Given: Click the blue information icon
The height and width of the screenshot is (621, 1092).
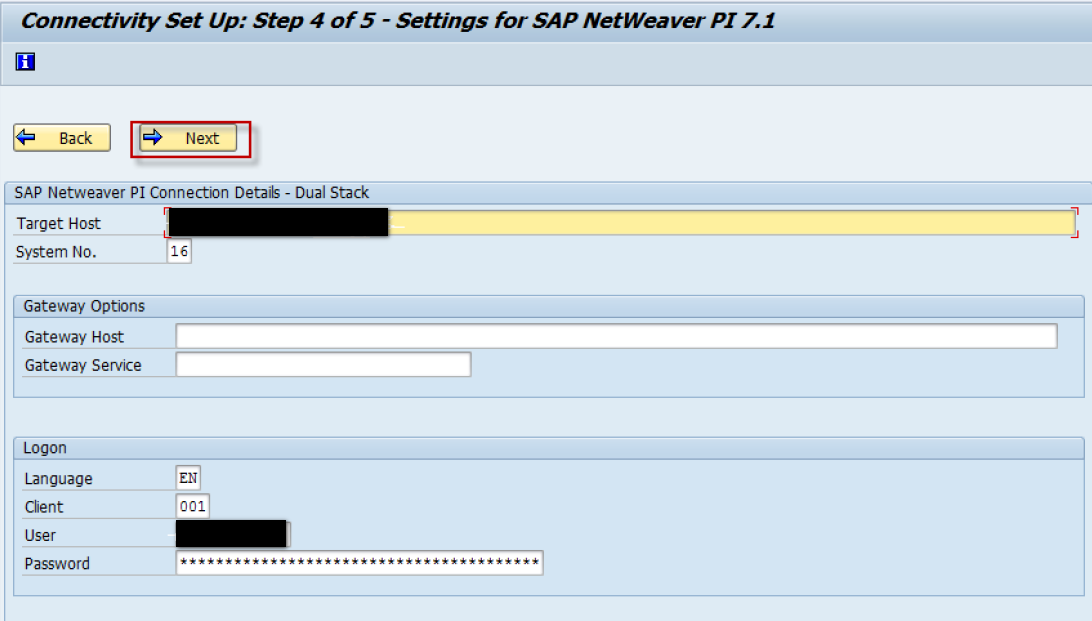Looking at the screenshot, I should [x=25, y=62].
